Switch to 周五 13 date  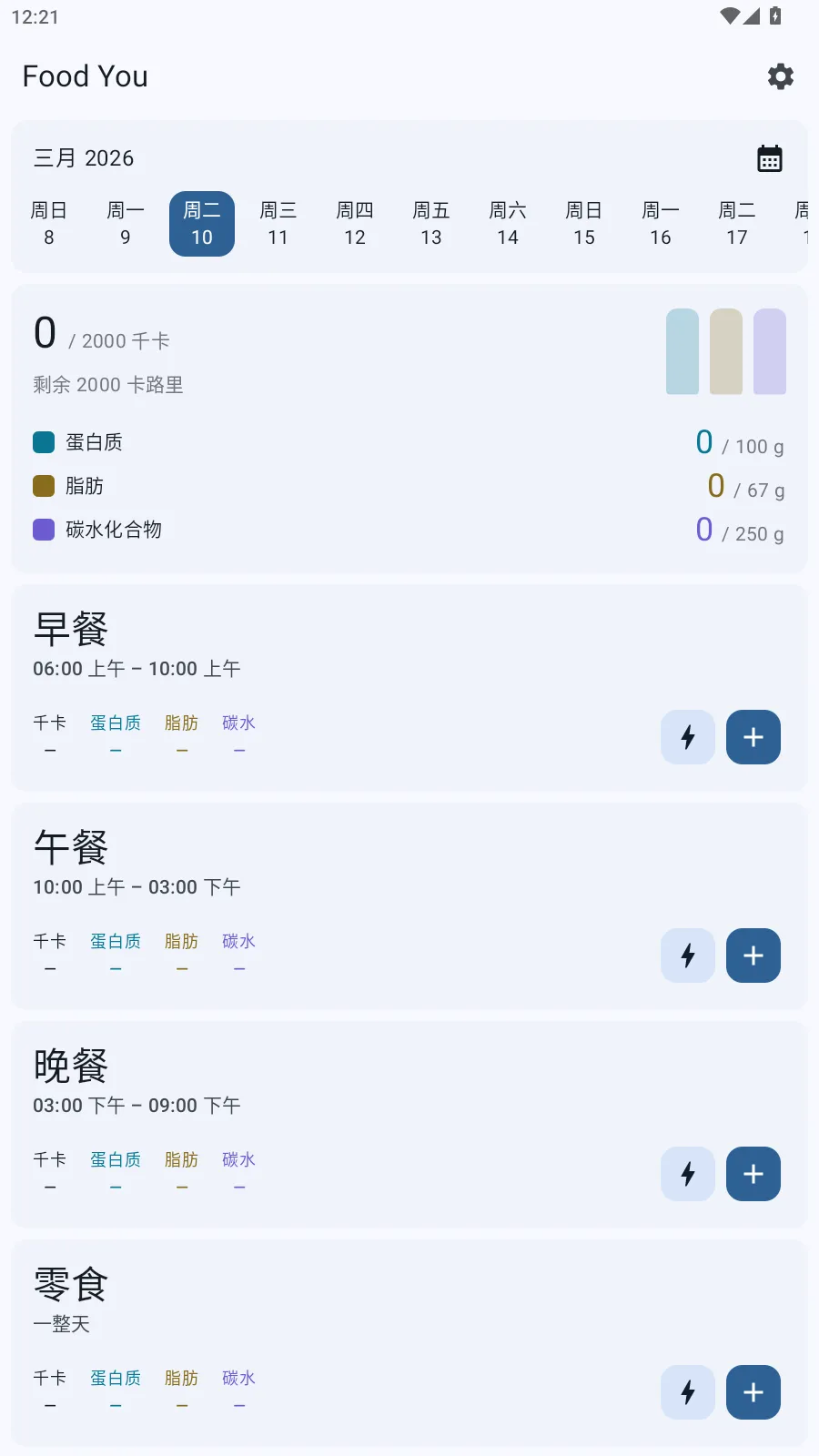[431, 224]
